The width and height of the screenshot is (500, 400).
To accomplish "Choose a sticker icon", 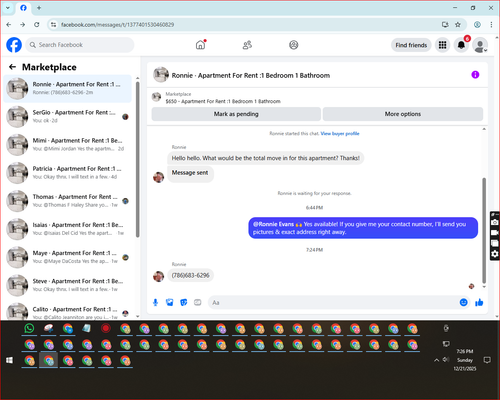I will (184, 302).
